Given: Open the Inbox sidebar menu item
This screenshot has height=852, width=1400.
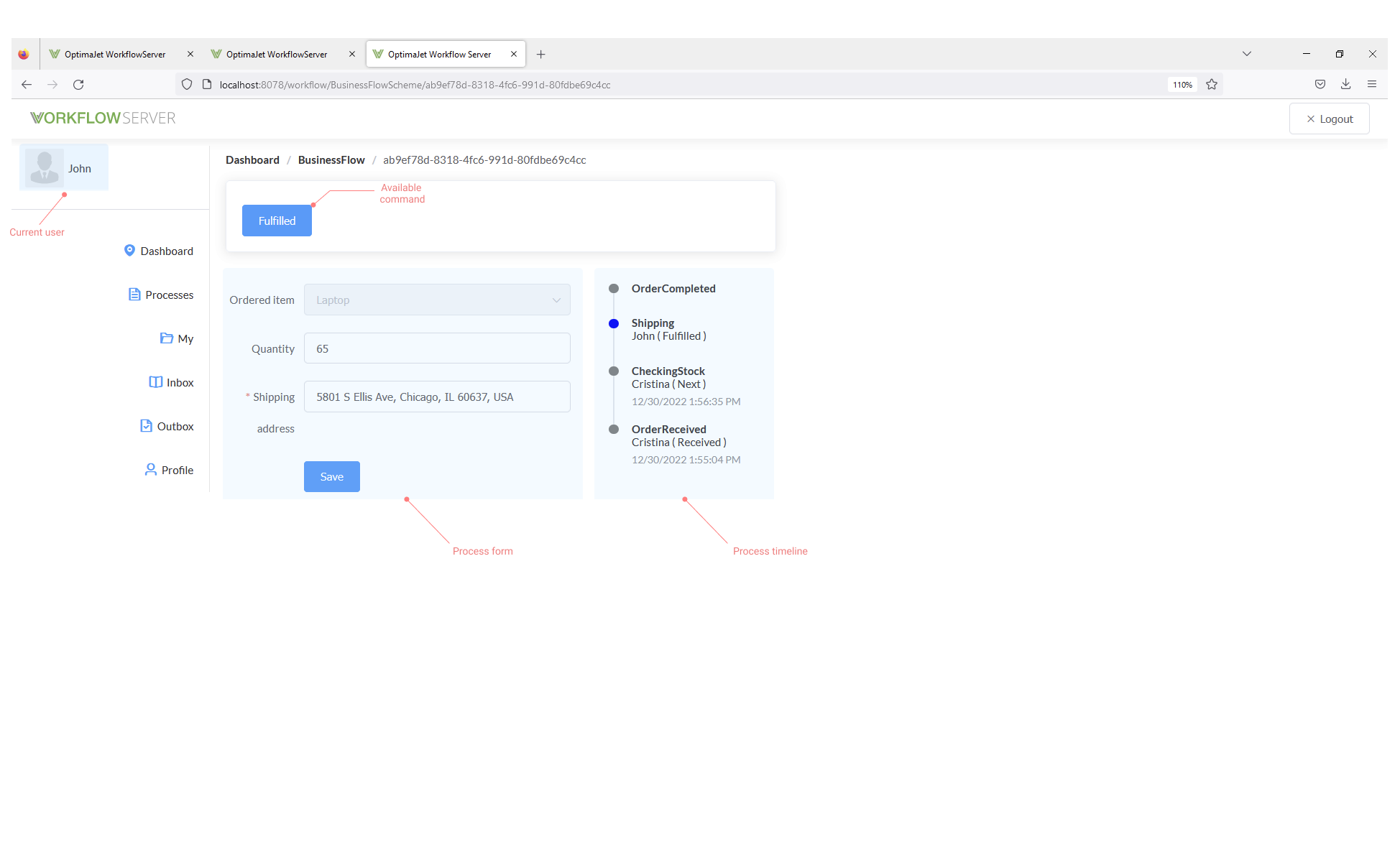Looking at the screenshot, I should (x=172, y=382).
